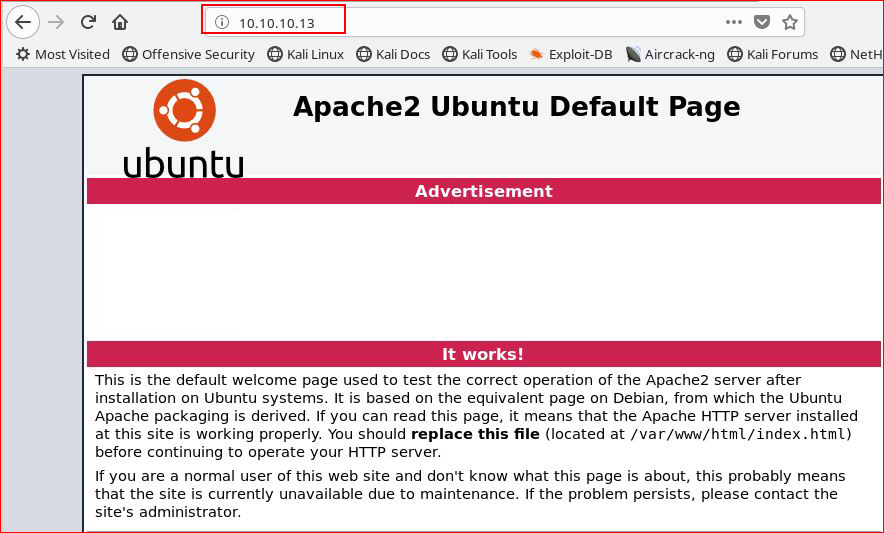The width and height of the screenshot is (884, 533).
Task: Open the Offensive Security bookmark
Action: (188, 54)
